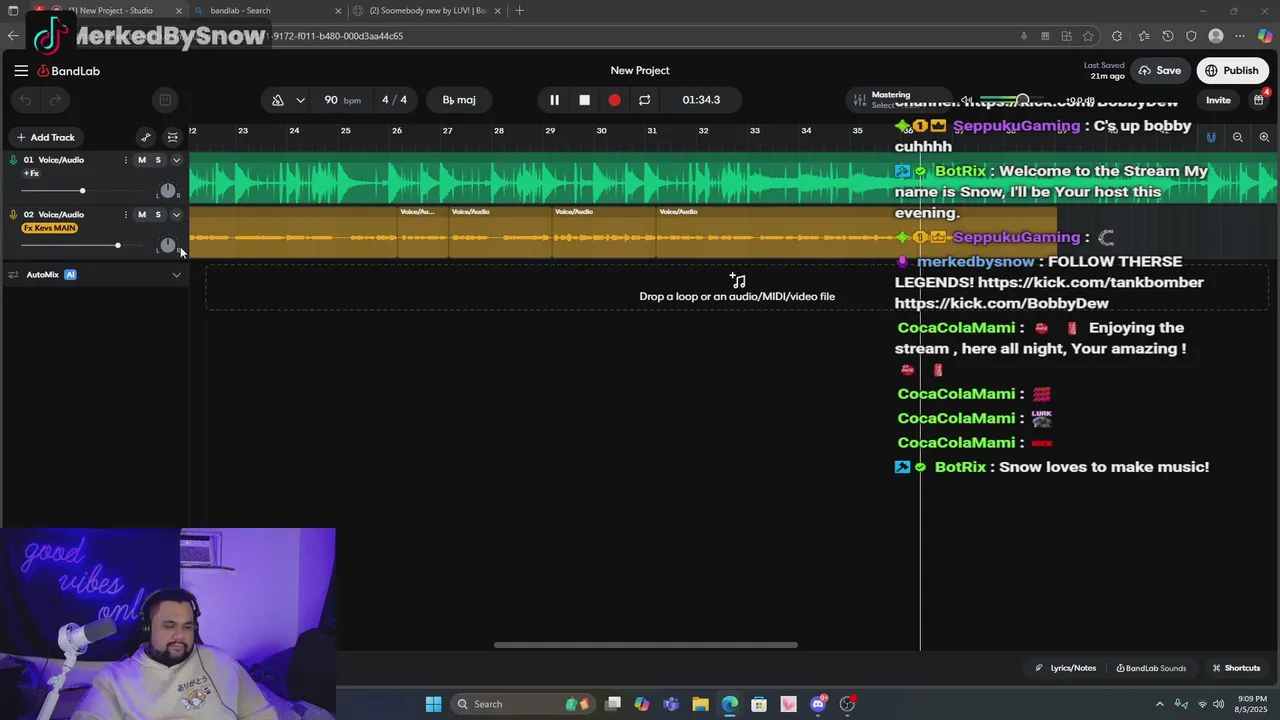Image resolution: width=1280 pixels, height=720 pixels.
Task: Expand track 01 chevron
Action: coord(176,160)
